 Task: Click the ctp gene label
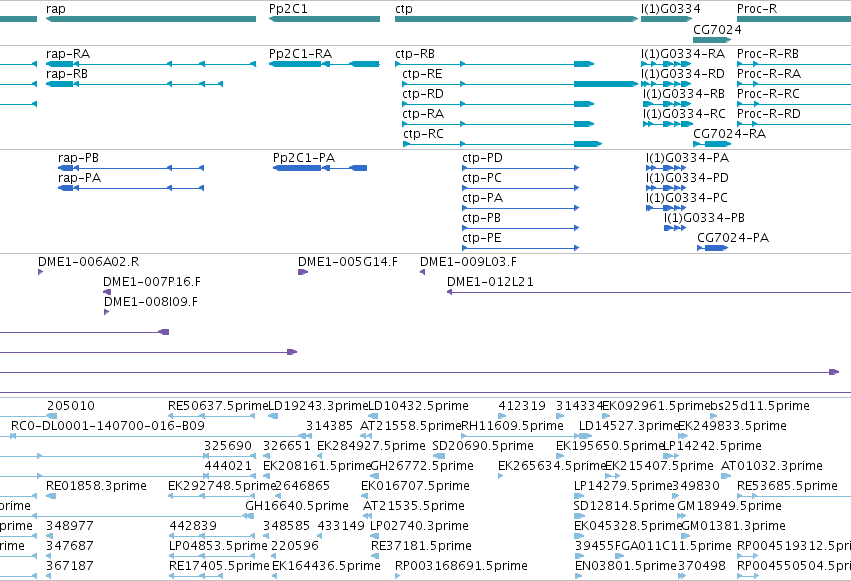click(404, 9)
